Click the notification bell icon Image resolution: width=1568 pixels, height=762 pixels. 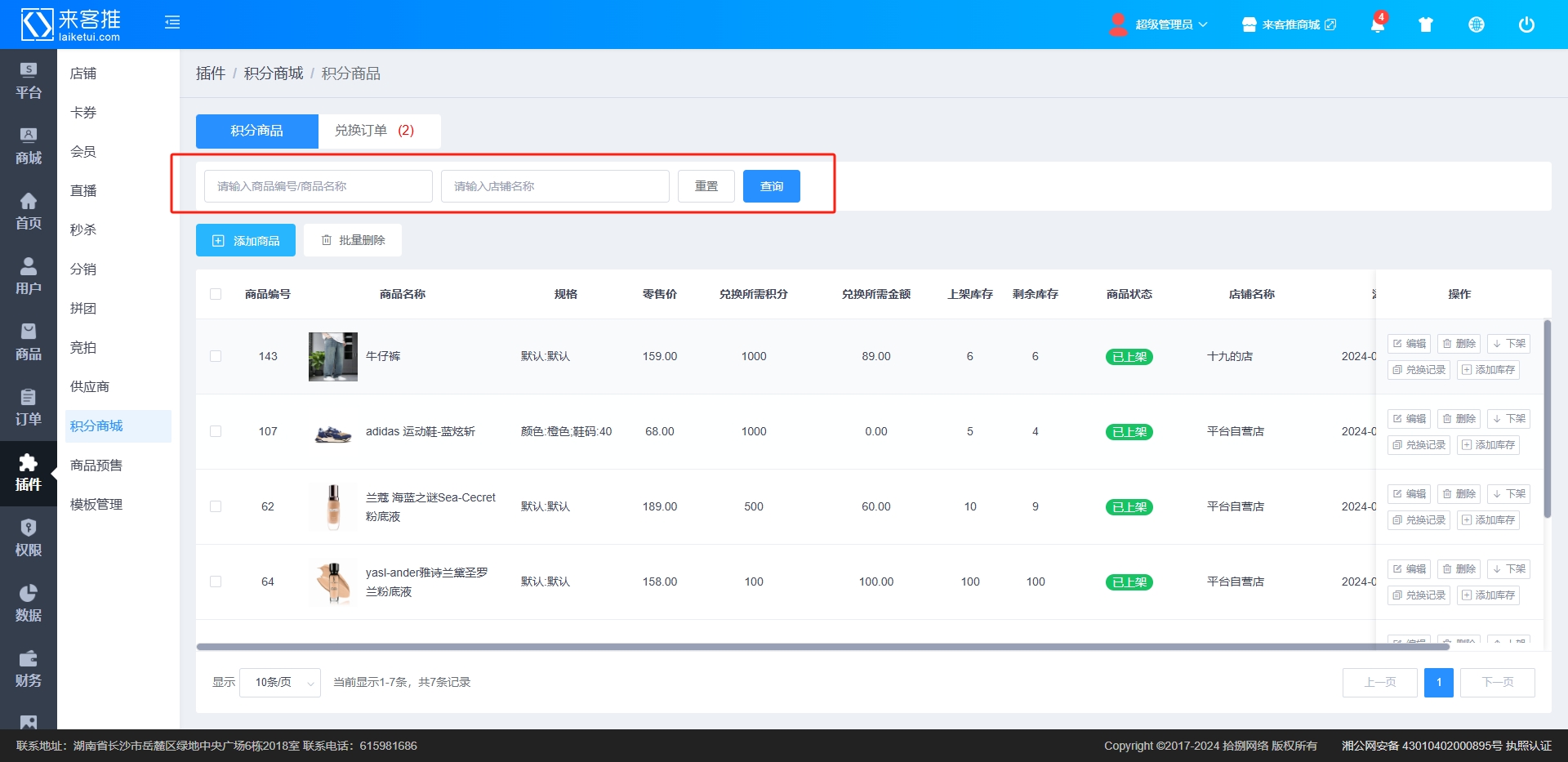pyautogui.click(x=1377, y=25)
